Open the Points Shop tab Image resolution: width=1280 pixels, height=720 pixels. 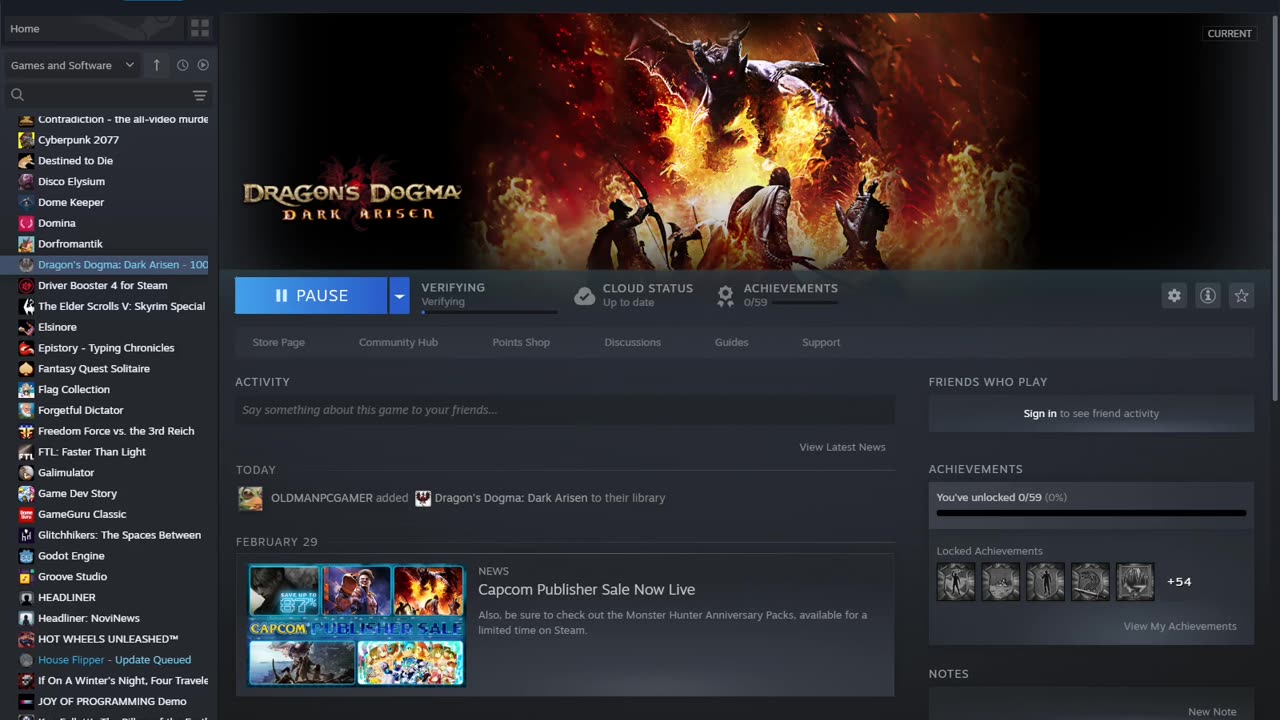tap(521, 342)
